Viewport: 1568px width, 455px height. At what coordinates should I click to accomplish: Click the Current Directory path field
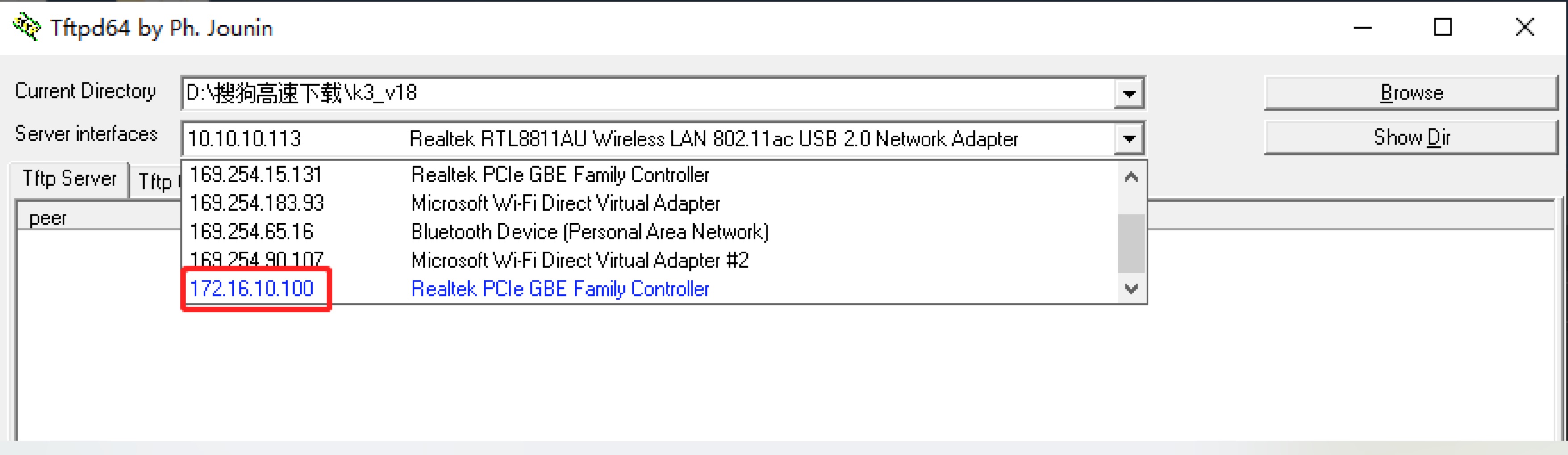point(648,94)
